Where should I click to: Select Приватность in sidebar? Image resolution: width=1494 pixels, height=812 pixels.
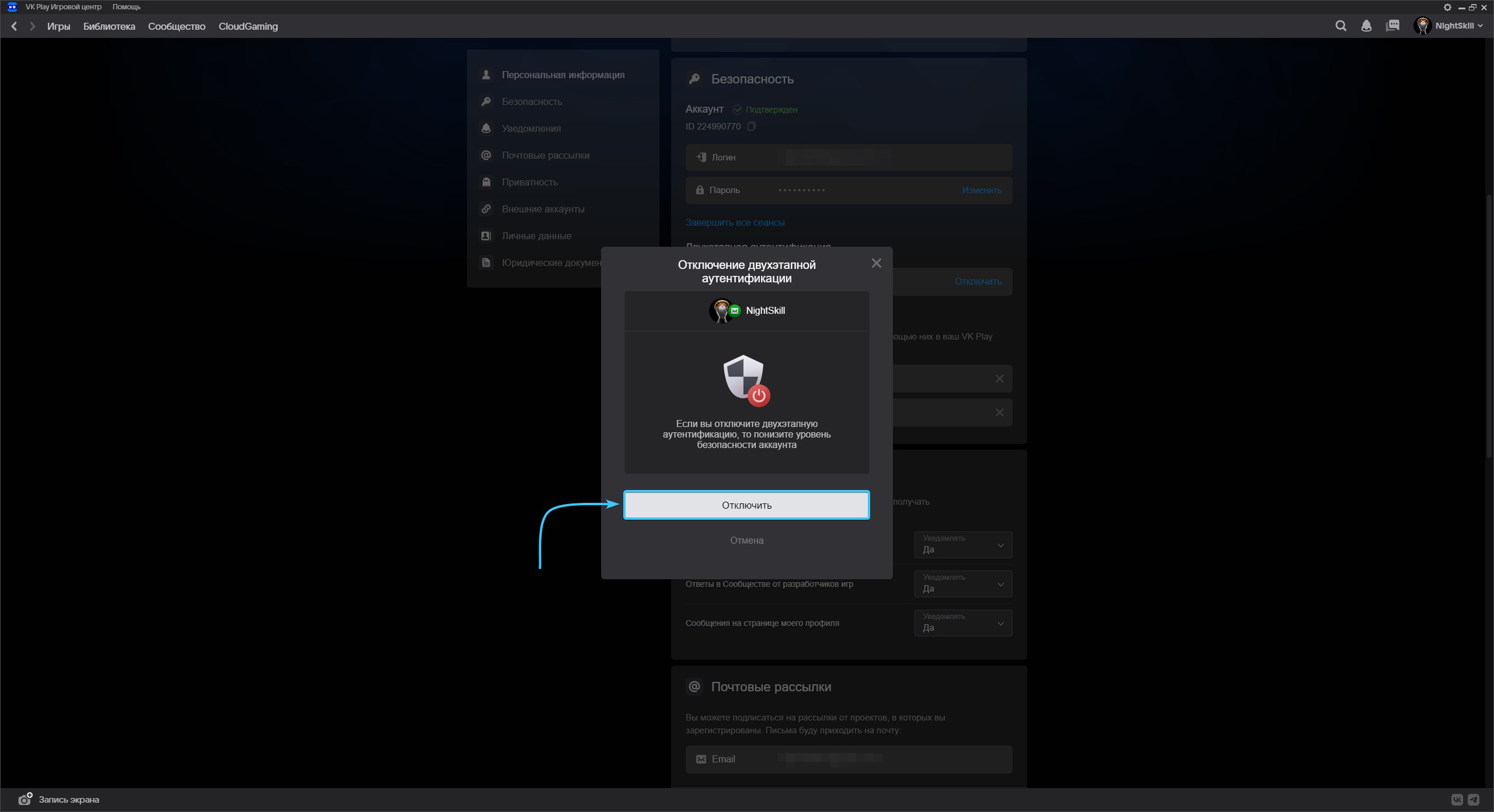tap(529, 182)
